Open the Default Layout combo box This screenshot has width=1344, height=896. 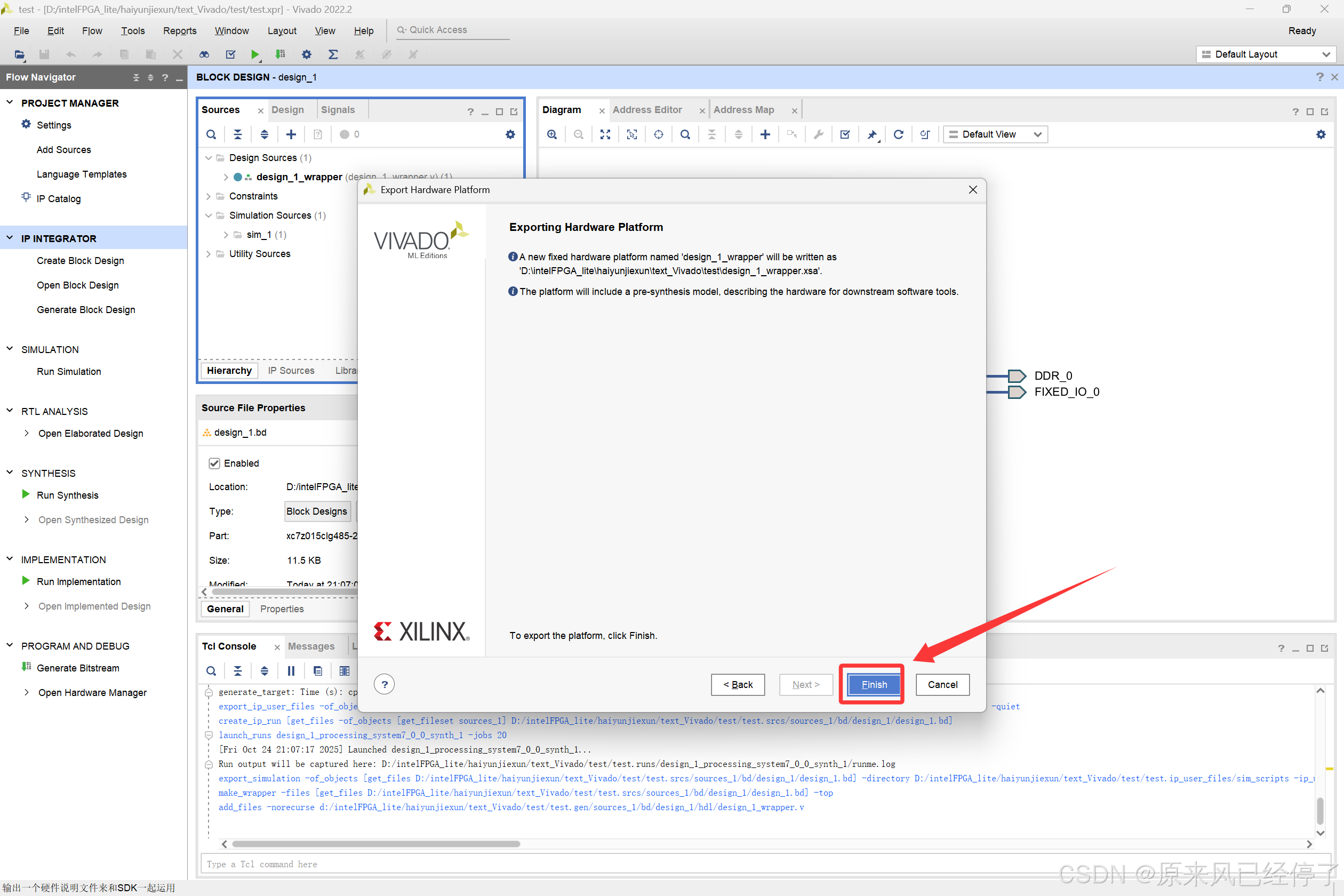click(1265, 54)
